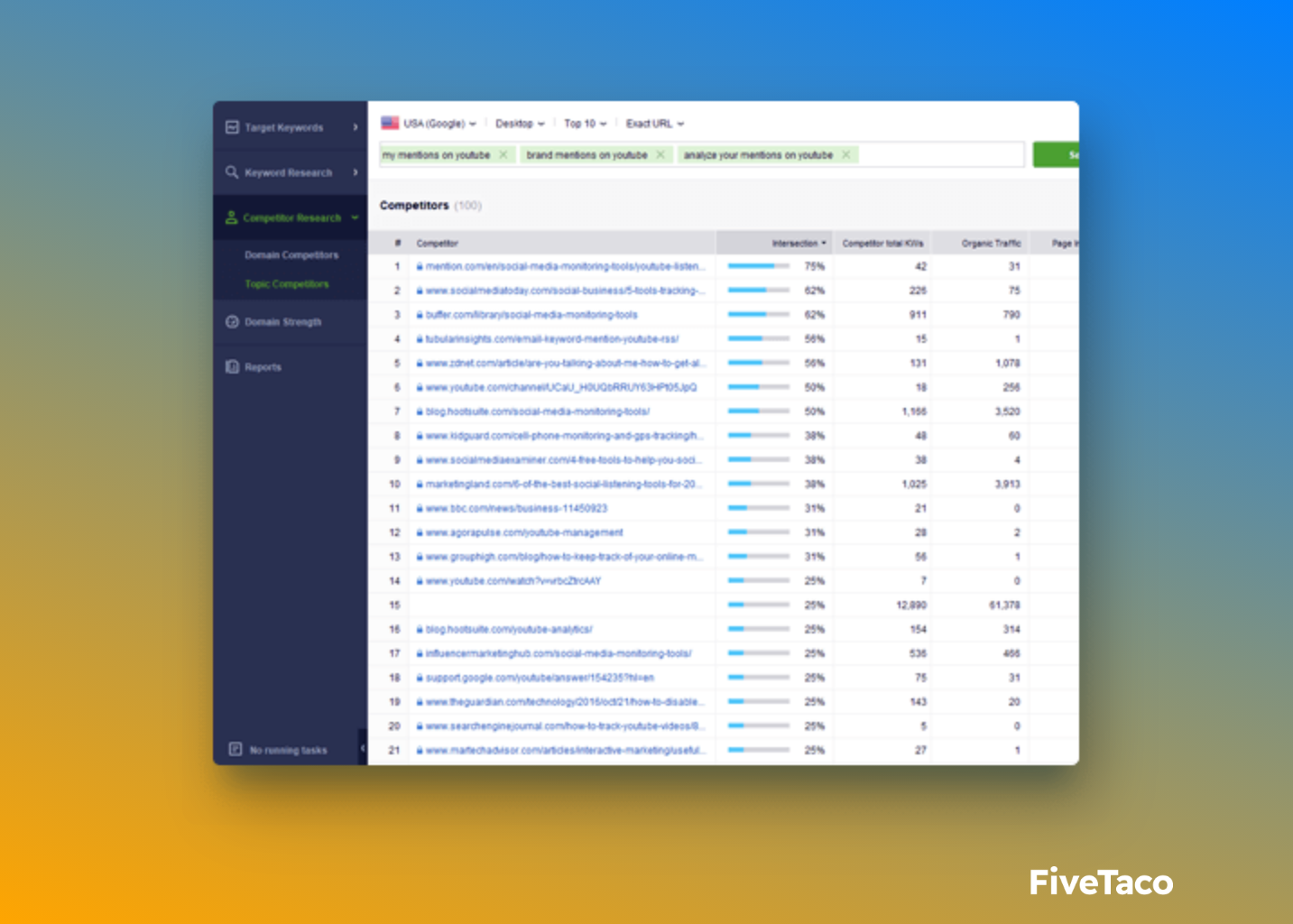Open the Top 10 dropdown
This screenshot has width=1293, height=924.
point(585,123)
